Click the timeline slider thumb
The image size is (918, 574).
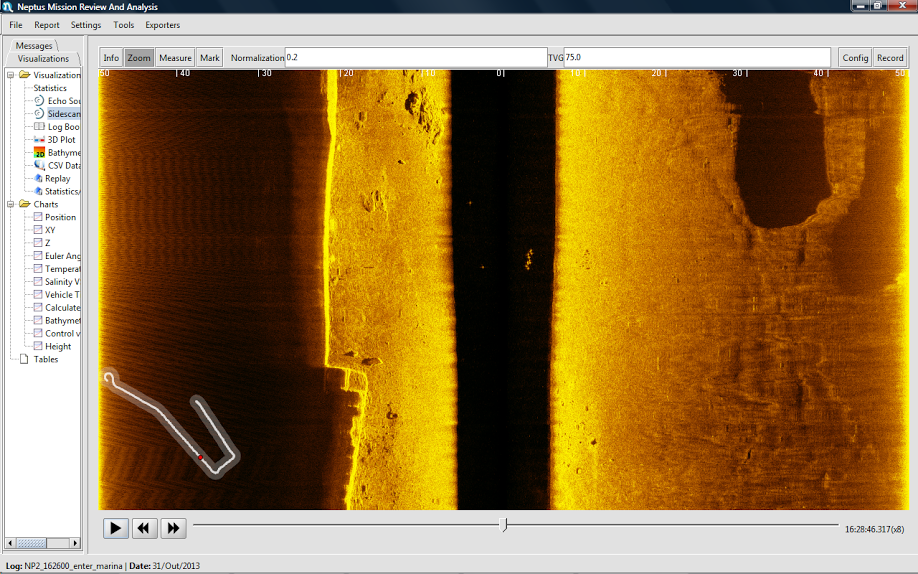pyautogui.click(x=503, y=525)
